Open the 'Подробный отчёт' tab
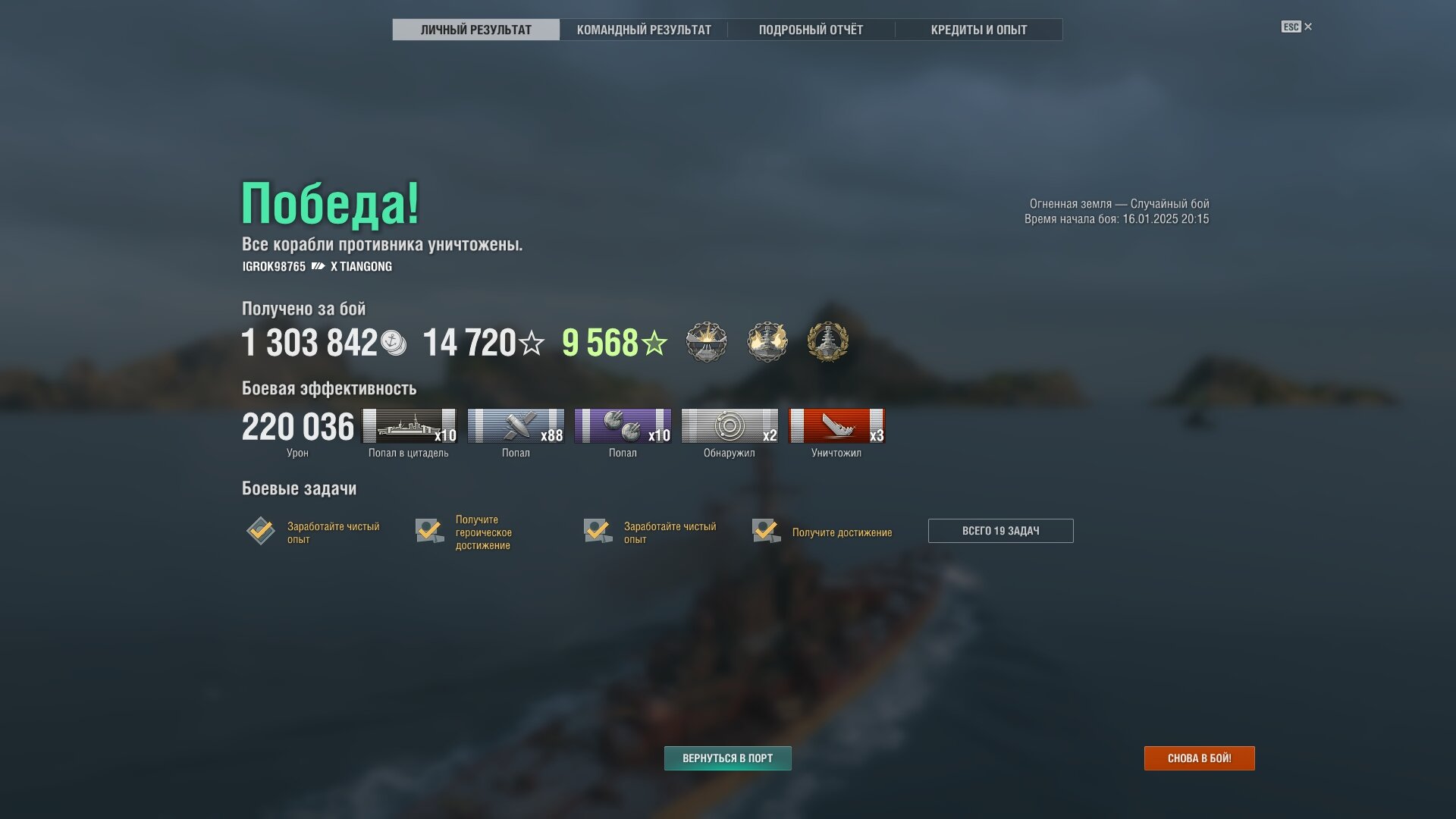The image size is (1456, 819). click(811, 30)
